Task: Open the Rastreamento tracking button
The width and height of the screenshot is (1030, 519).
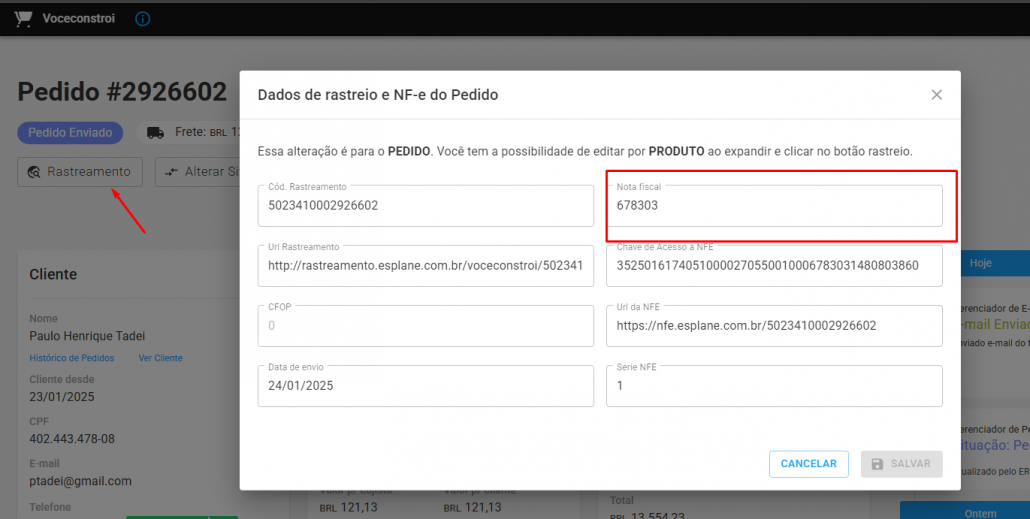Action: coord(80,172)
